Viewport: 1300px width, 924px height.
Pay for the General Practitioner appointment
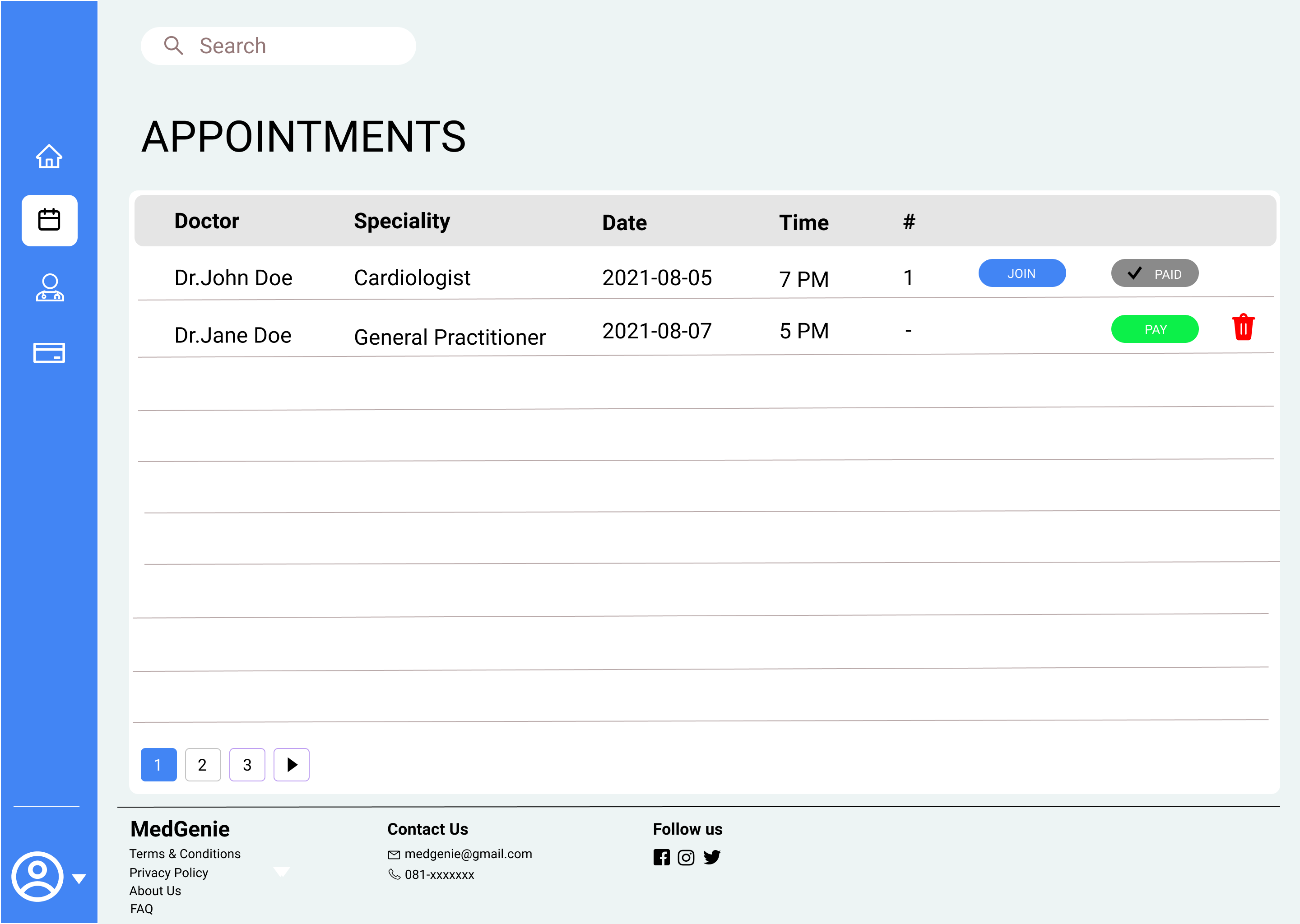pyautogui.click(x=1154, y=329)
